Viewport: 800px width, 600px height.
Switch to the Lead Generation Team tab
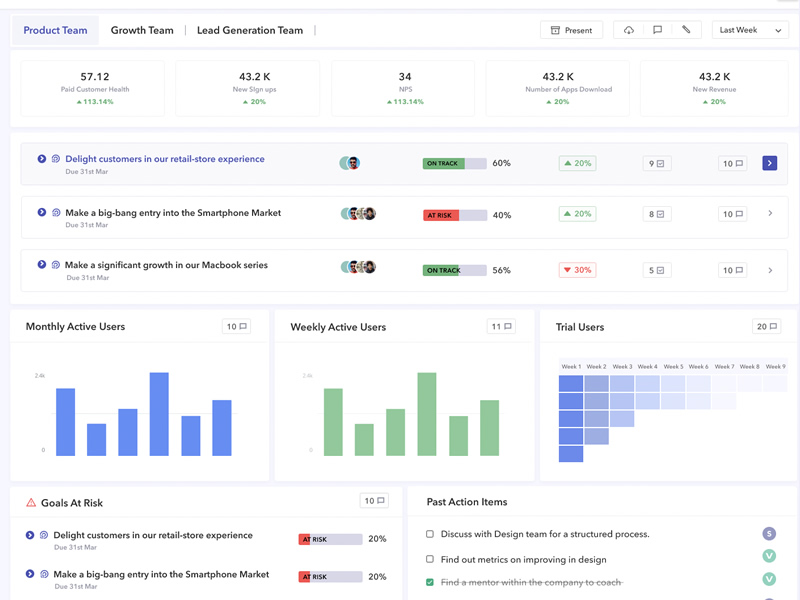pos(249,30)
